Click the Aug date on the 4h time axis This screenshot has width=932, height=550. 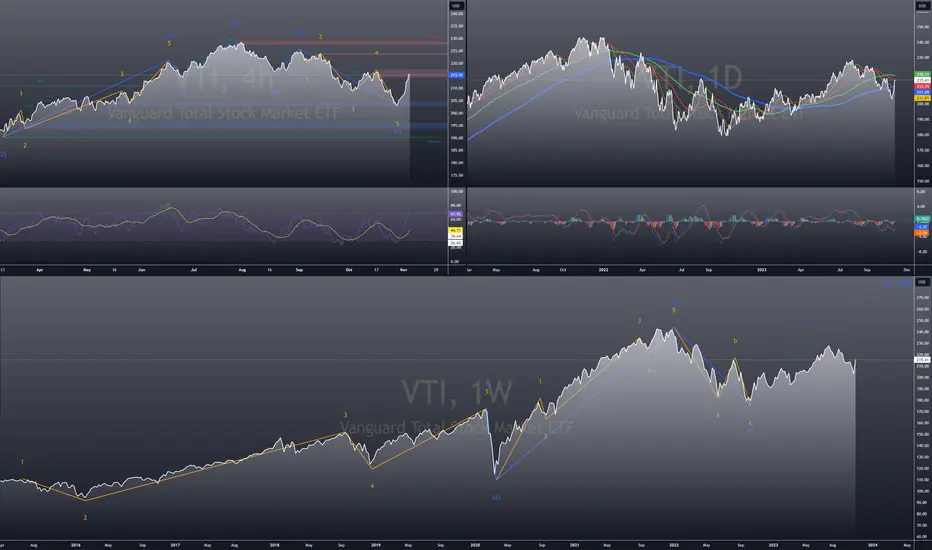(x=242, y=270)
